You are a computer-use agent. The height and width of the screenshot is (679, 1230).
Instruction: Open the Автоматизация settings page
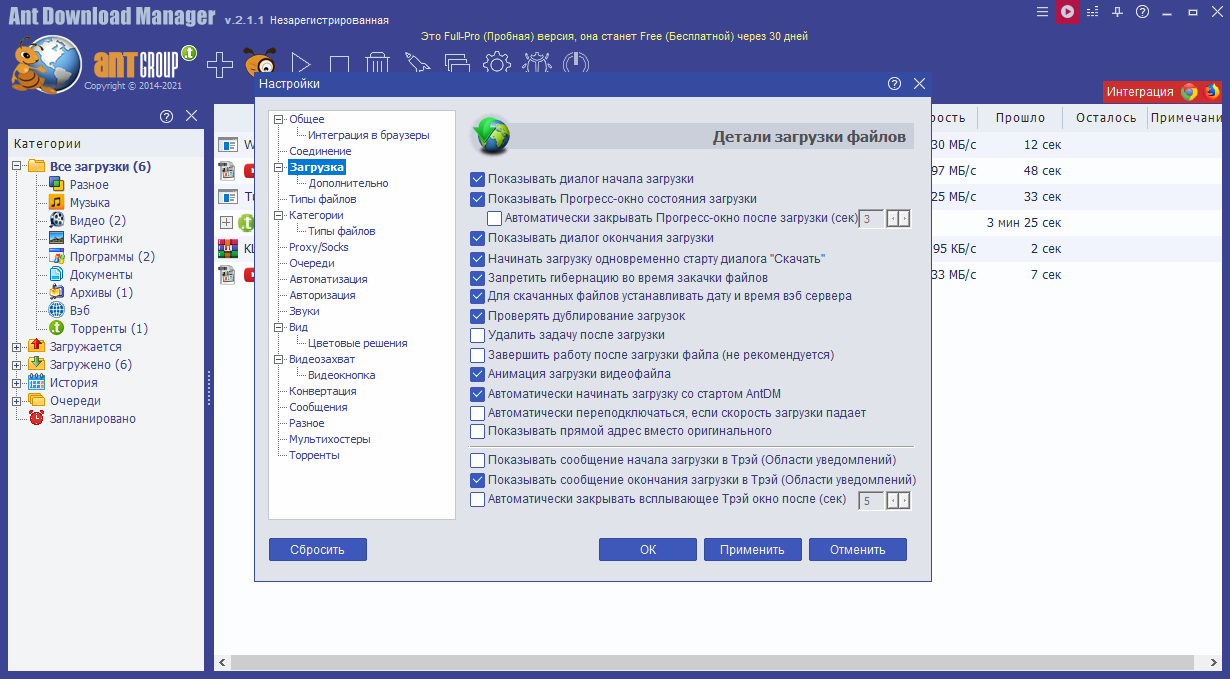click(328, 279)
